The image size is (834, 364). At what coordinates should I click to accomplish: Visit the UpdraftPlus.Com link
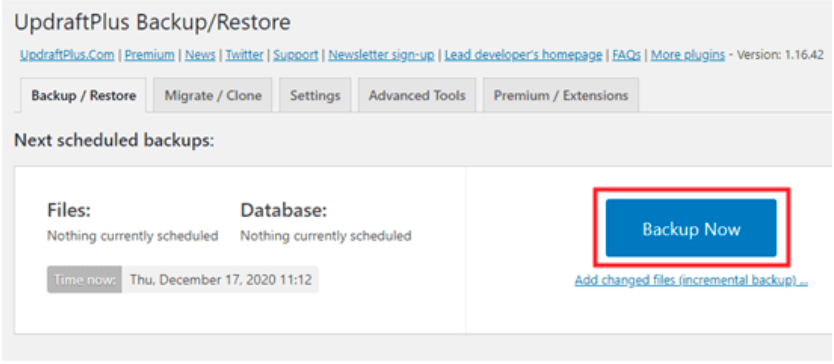click(x=67, y=55)
